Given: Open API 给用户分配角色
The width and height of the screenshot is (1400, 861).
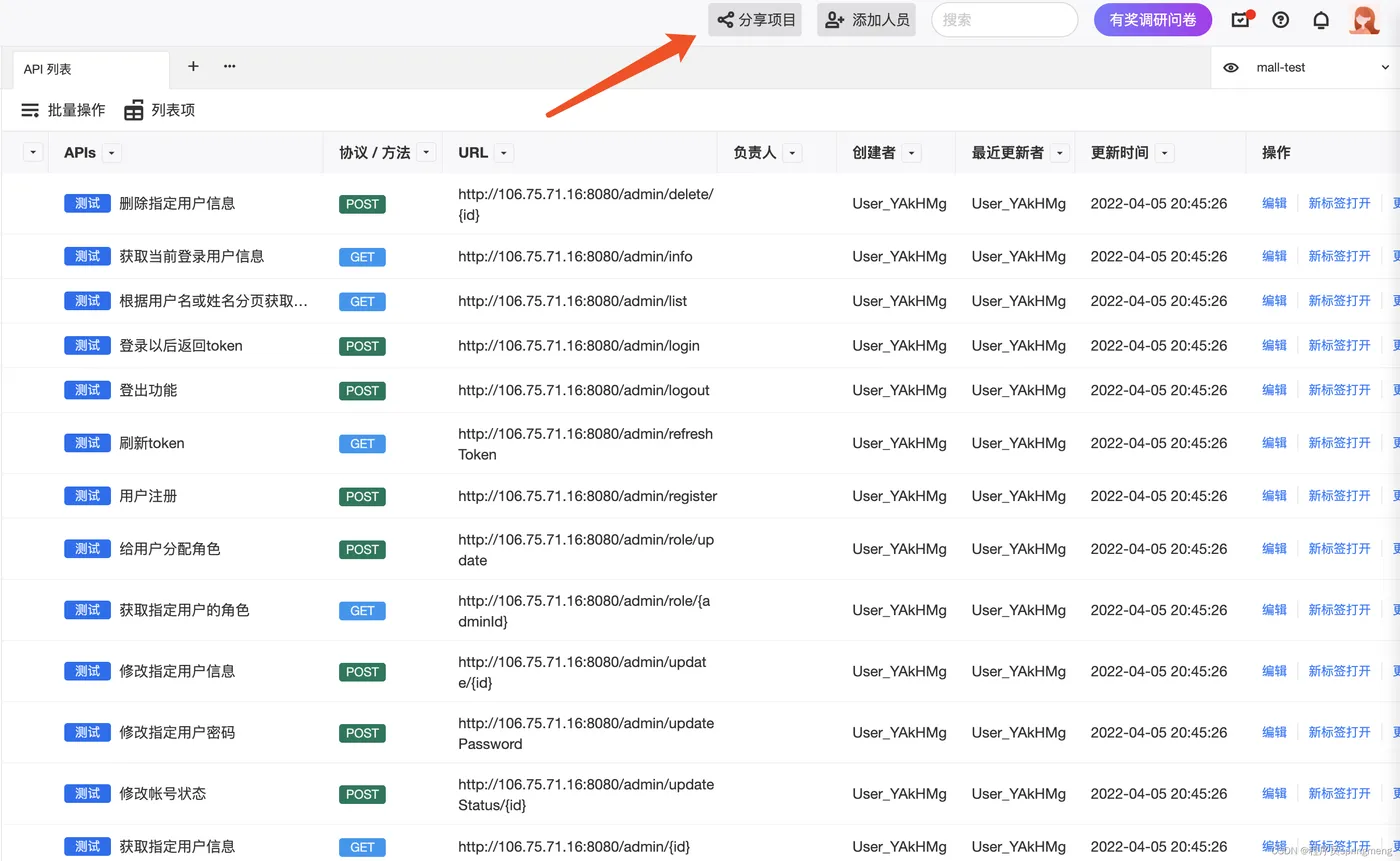Looking at the screenshot, I should click(170, 549).
